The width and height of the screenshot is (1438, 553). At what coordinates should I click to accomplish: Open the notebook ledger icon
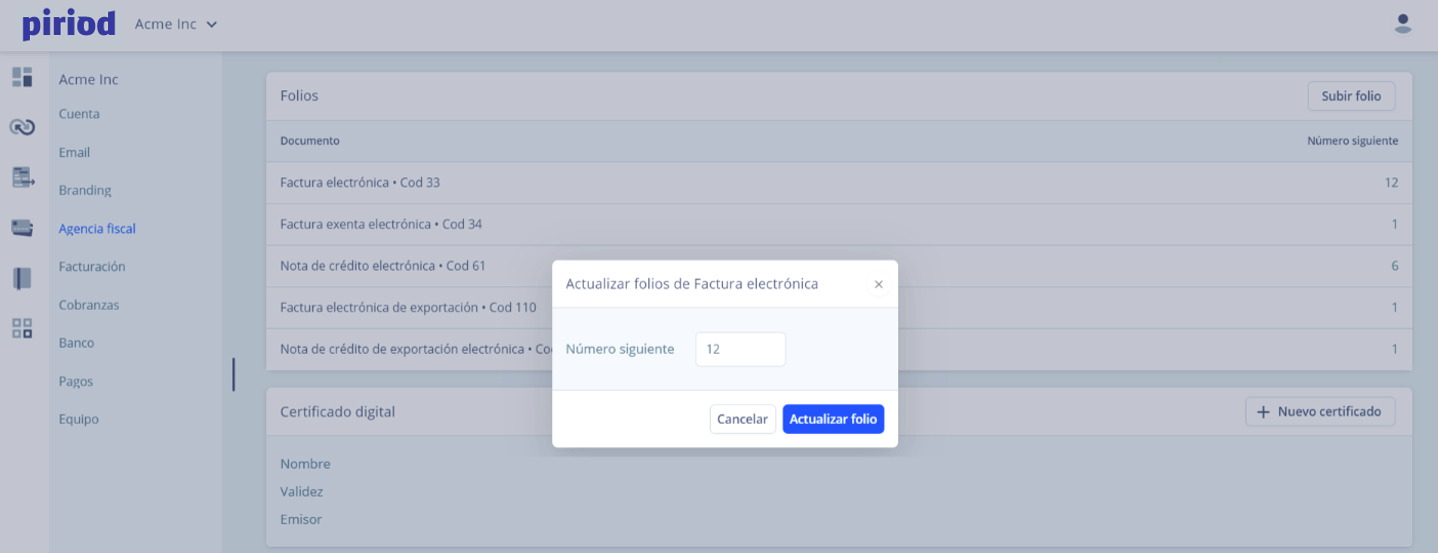[x=22, y=278]
